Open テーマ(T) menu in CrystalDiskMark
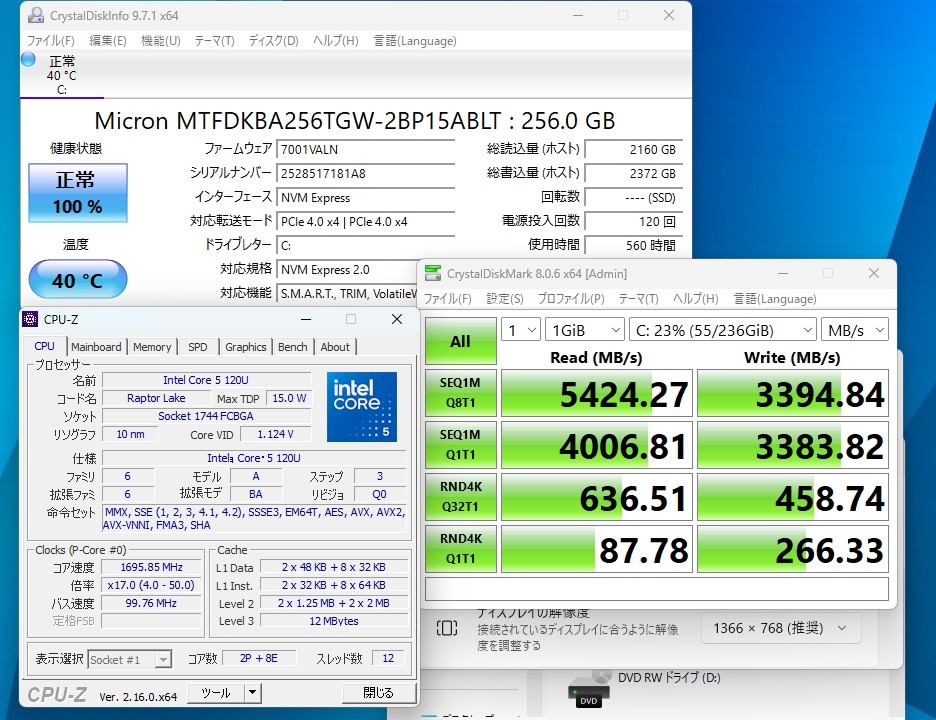The width and height of the screenshot is (936, 720). pos(638,299)
